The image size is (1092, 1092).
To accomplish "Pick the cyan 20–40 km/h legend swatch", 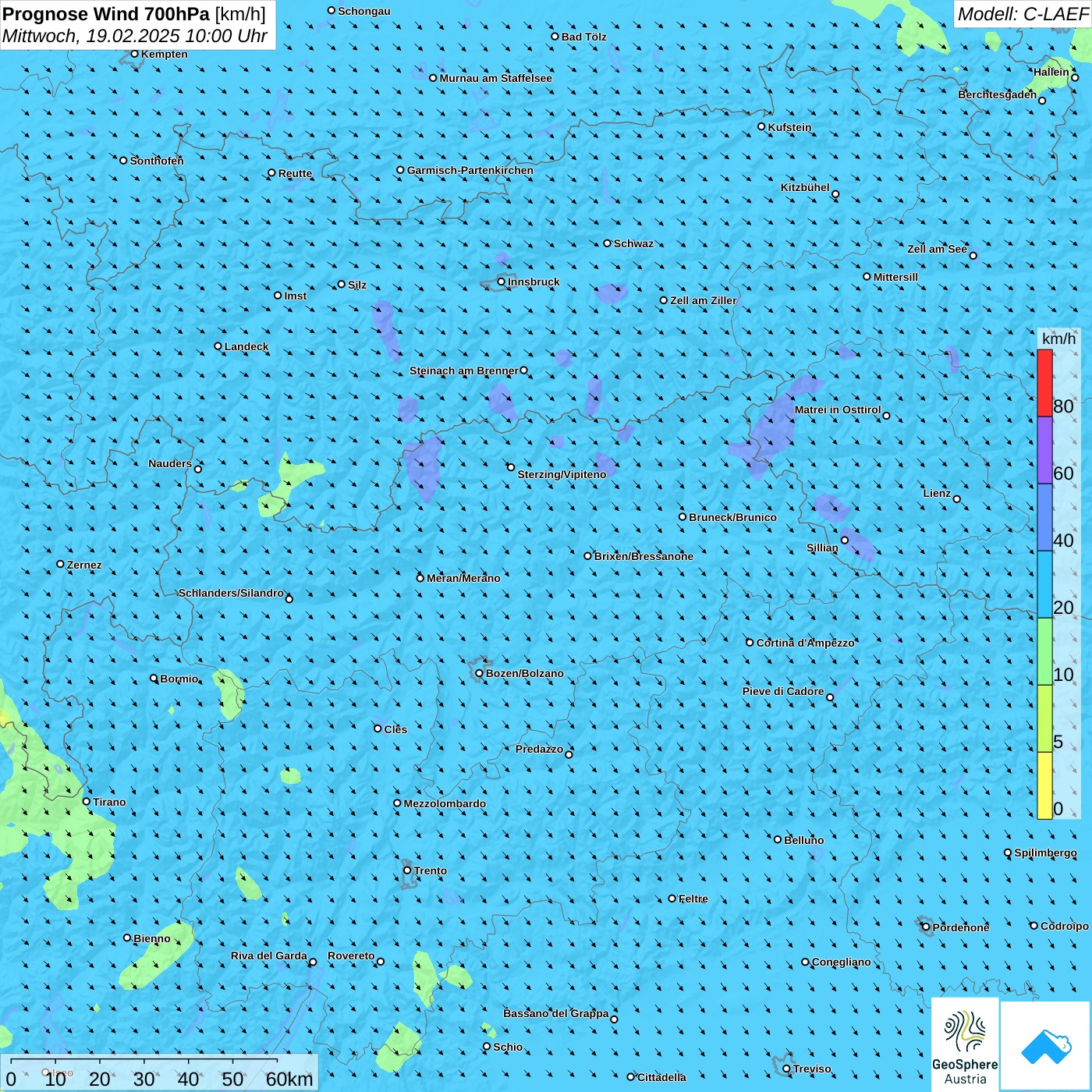I will click(1044, 585).
